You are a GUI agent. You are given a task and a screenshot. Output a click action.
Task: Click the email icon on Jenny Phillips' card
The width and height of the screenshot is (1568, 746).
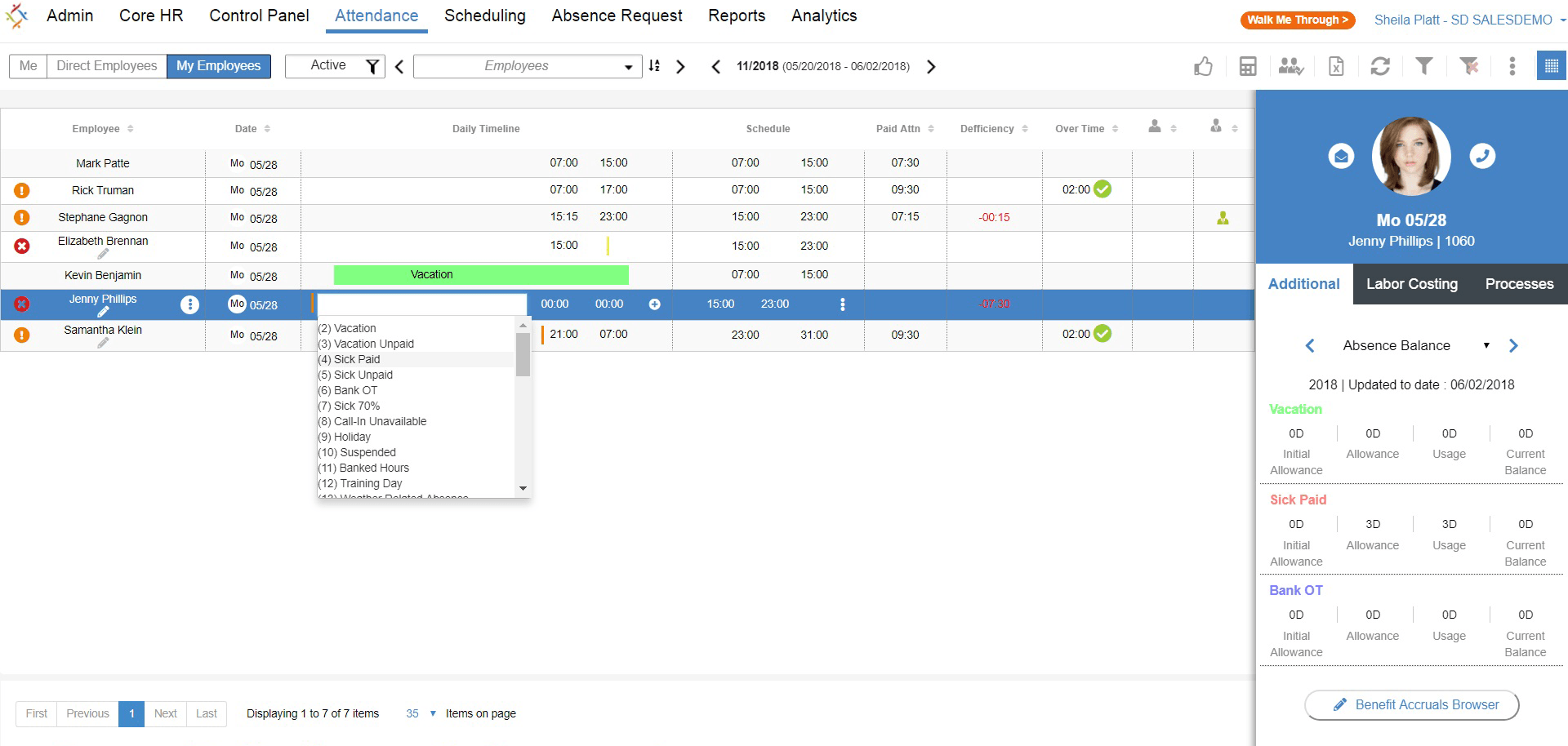point(1340,156)
